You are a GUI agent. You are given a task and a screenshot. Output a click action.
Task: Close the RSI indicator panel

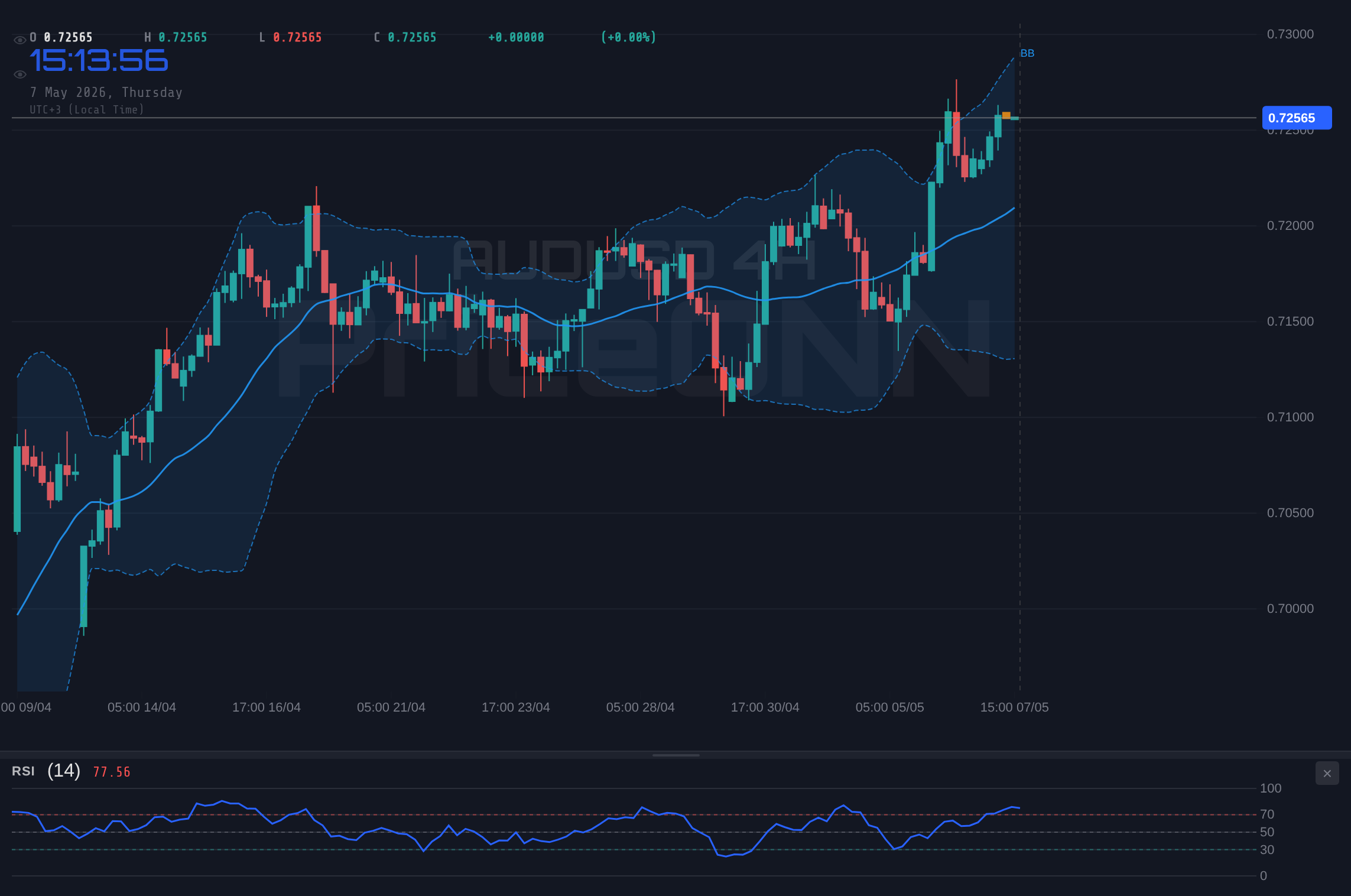pyautogui.click(x=1327, y=773)
